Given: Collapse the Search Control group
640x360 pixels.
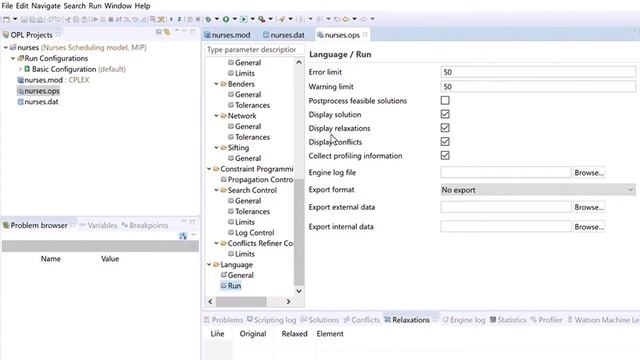Looking at the screenshot, I should [x=216, y=190].
